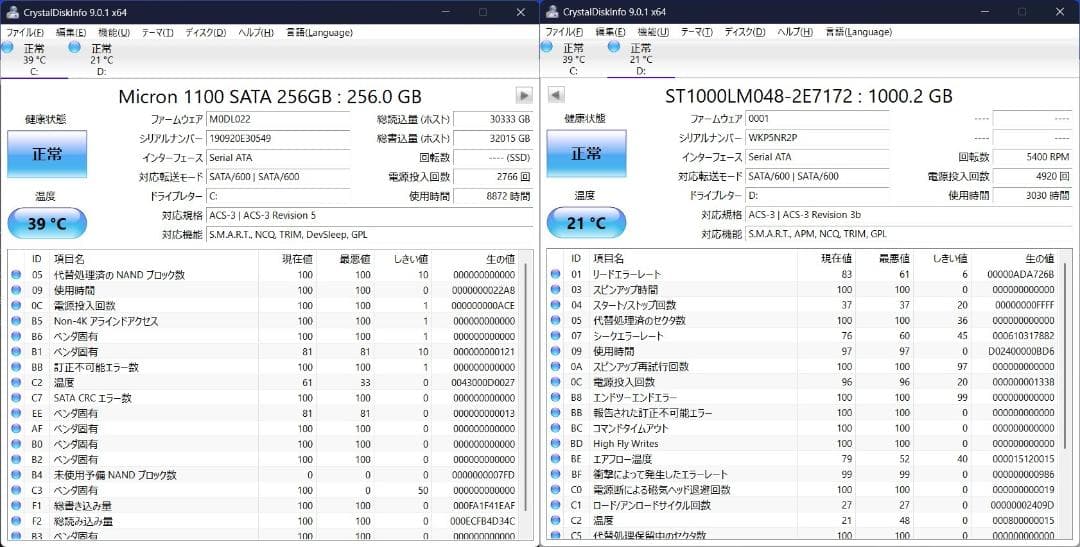Click the right window's CrystalDiskInfo title icon
Screen dimensions: 1080x547
[551, 12]
